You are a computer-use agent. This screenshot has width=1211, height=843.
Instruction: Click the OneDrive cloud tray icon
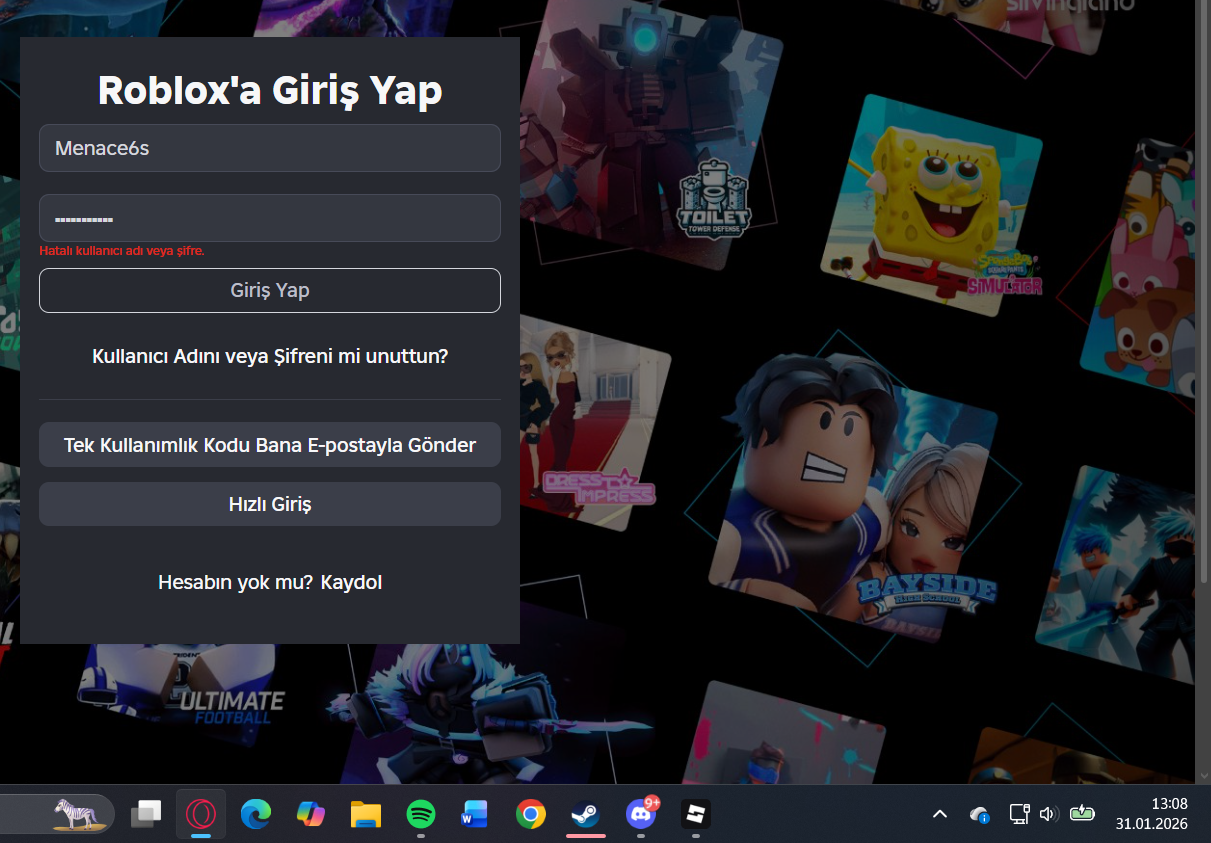(980, 815)
